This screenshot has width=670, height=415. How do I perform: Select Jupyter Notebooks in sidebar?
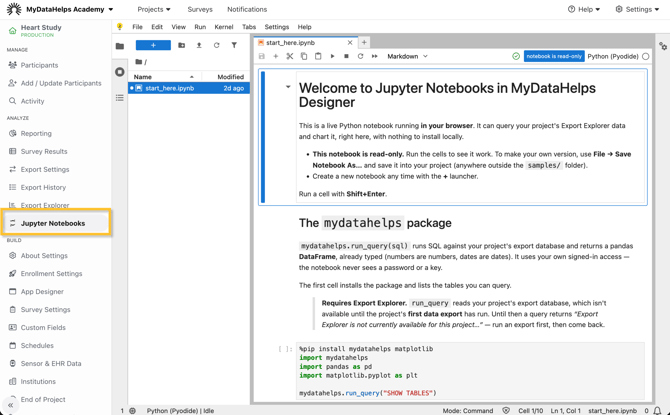click(x=56, y=223)
